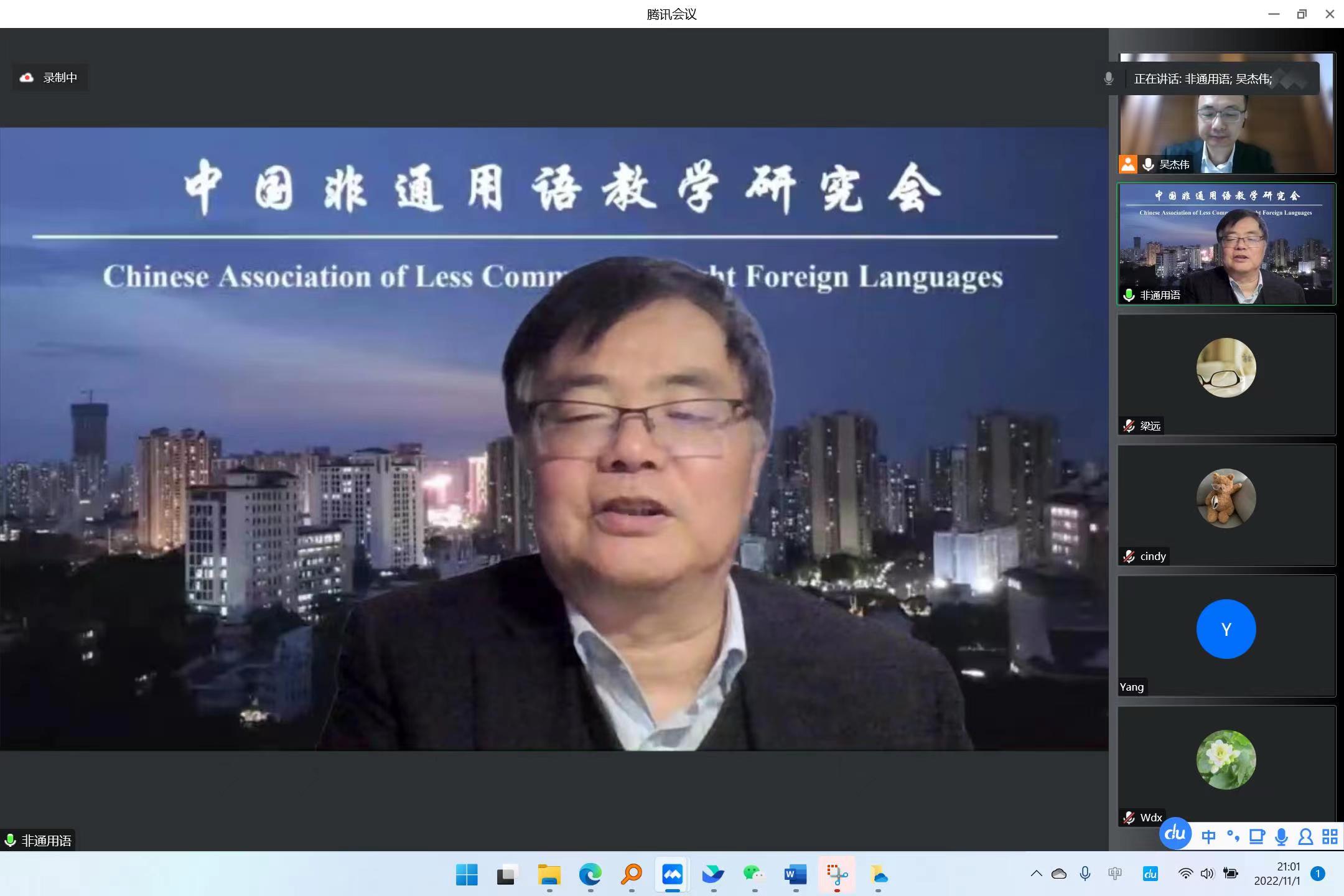
Task: Click the green microphone icon beside 非通用语 label
Action: click(x=10, y=841)
